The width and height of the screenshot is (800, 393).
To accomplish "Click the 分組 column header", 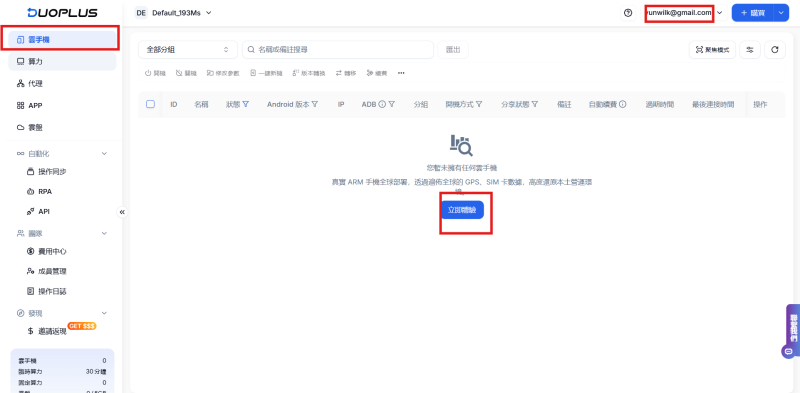I will click(421, 104).
